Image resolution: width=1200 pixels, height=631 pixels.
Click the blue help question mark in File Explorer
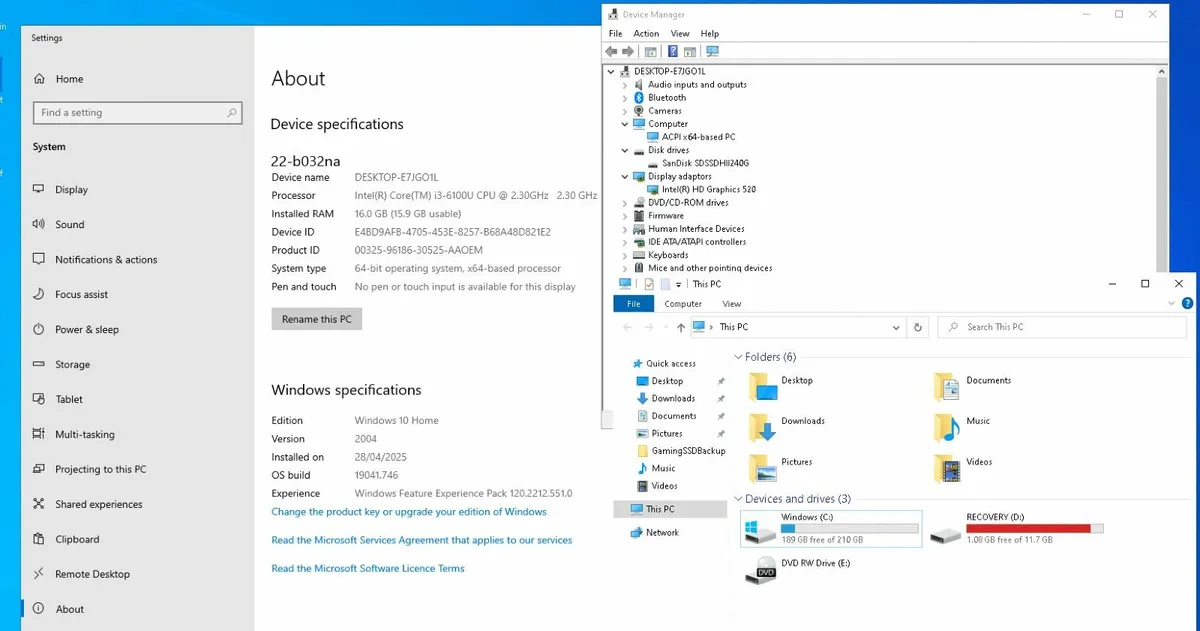click(1187, 304)
